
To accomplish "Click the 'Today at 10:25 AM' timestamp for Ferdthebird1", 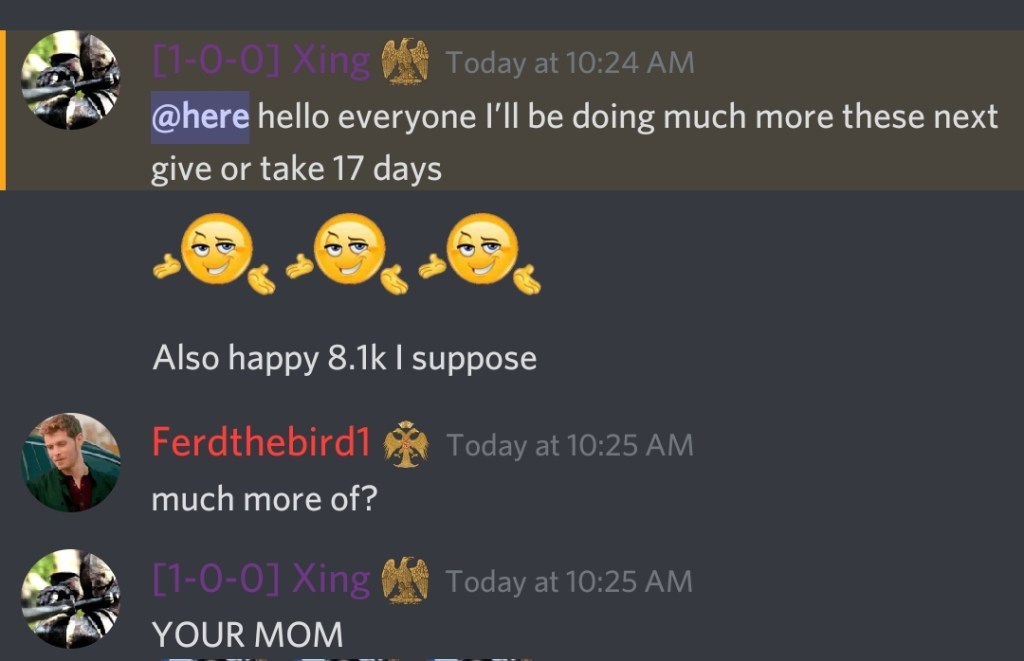I will [569, 445].
